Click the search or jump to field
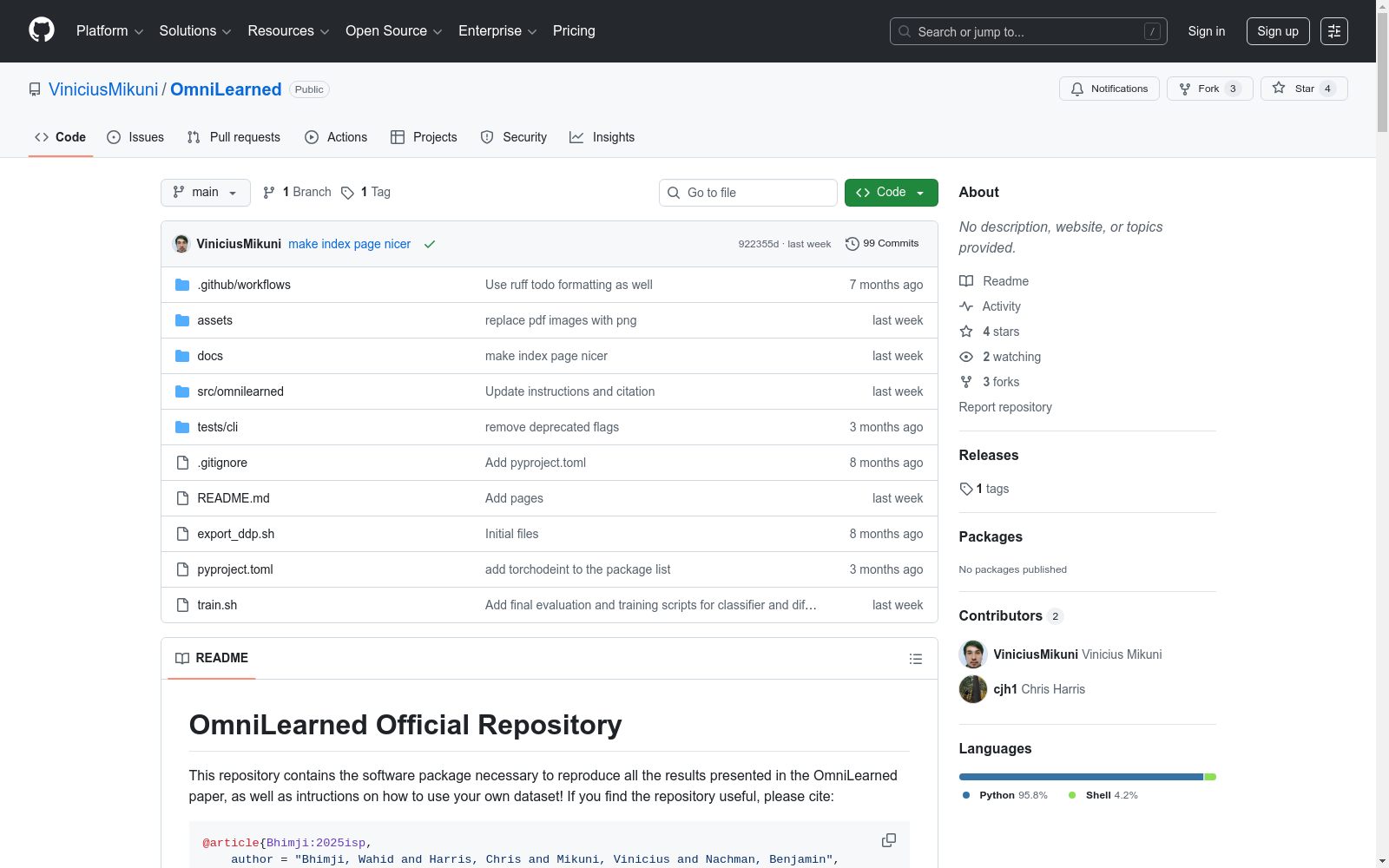The width and height of the screenshot is (1389, 868). 1029,31
